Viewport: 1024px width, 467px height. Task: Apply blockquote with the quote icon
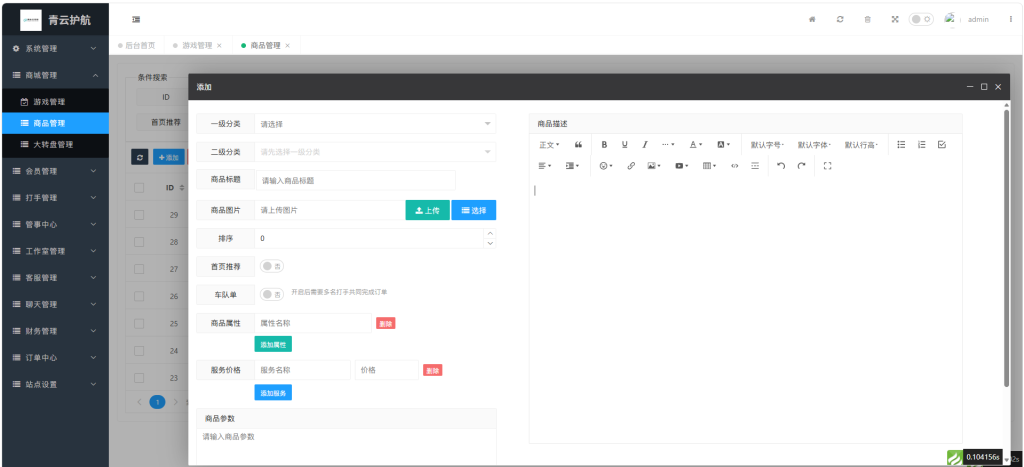pos(578,145)
